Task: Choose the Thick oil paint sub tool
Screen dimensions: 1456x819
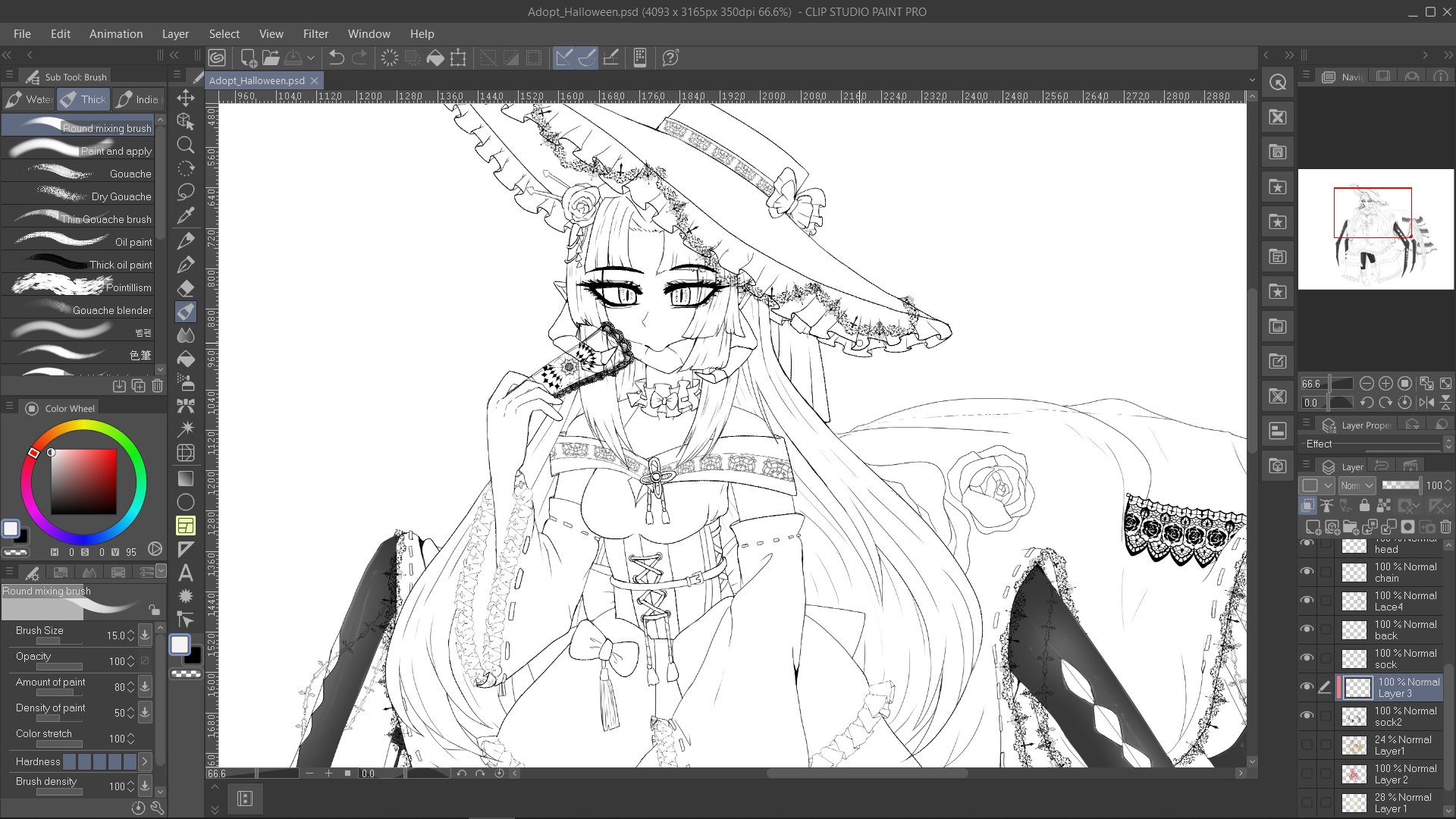Action: tap(78, 265)
